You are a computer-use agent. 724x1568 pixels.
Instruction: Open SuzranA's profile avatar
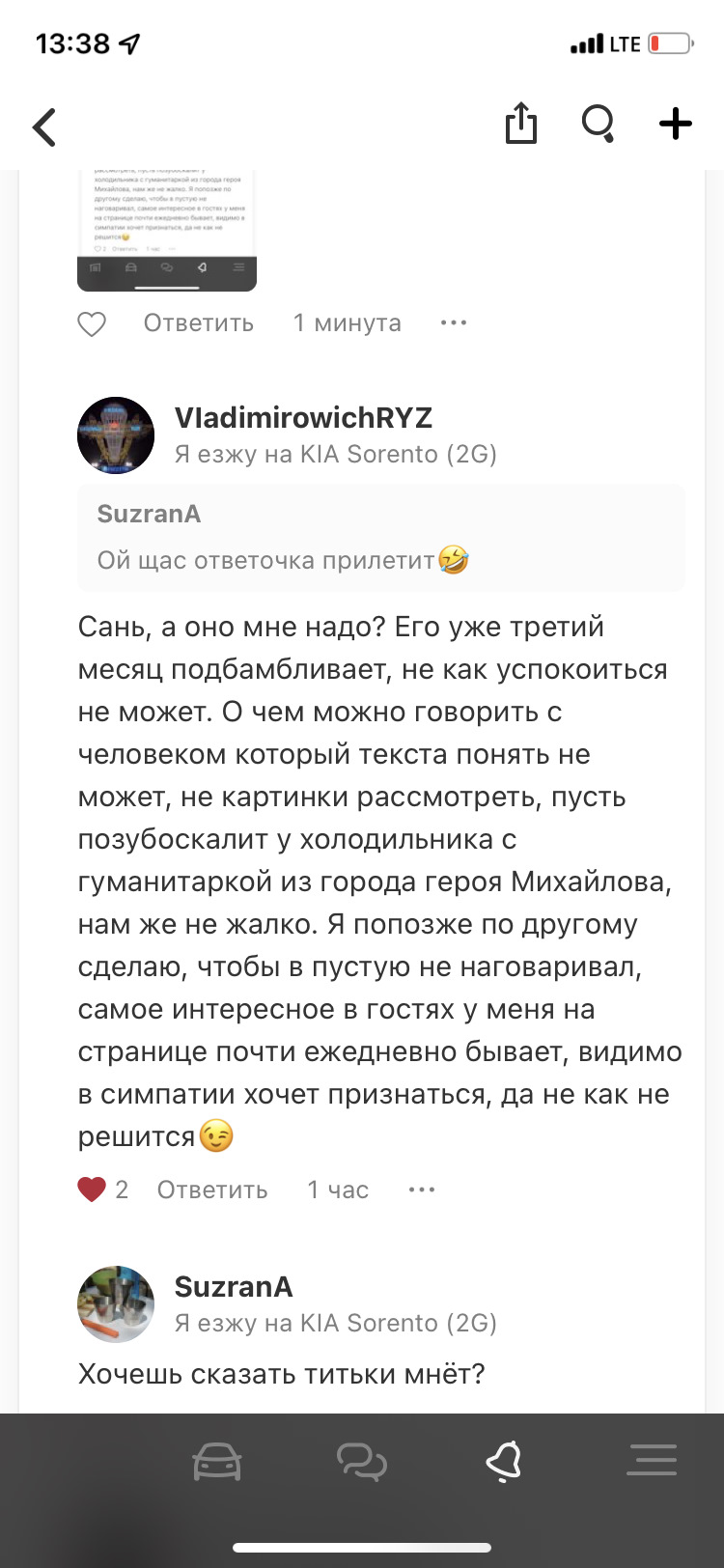(x=116, y=1304)
